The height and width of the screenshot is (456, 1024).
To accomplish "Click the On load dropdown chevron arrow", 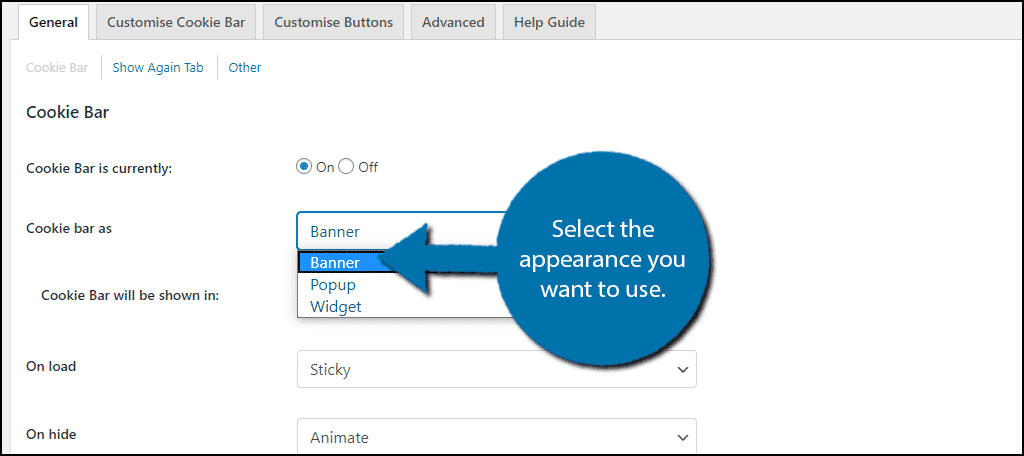I will [682, 370].
